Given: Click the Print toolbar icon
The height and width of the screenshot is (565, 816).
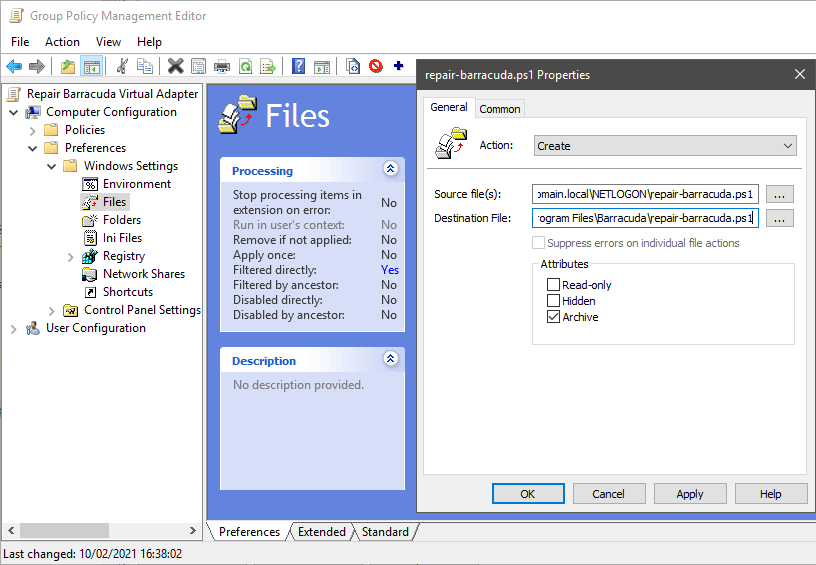Looking at the screenshot, I should pyautogui.click(x=222, y=66).
